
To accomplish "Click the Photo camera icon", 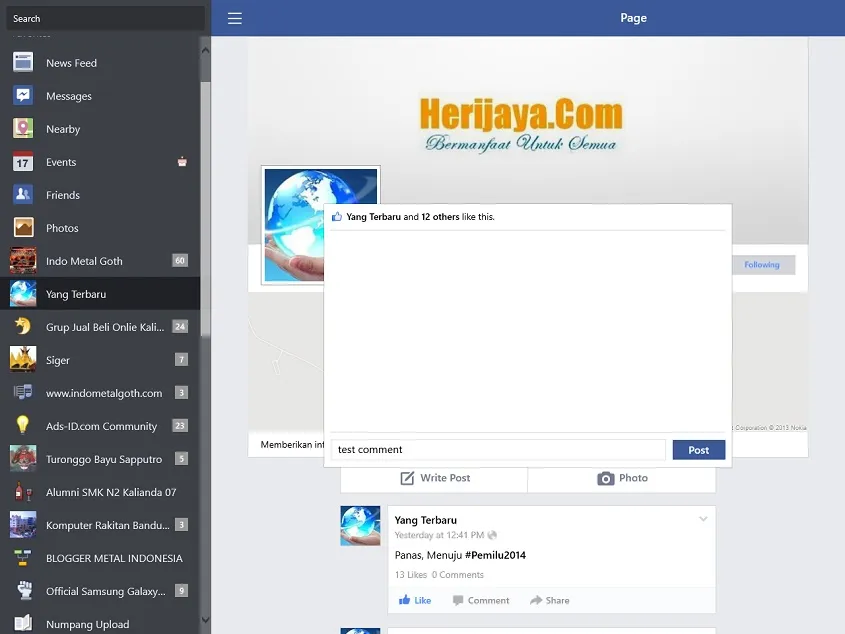I will (x=605, y=479).
